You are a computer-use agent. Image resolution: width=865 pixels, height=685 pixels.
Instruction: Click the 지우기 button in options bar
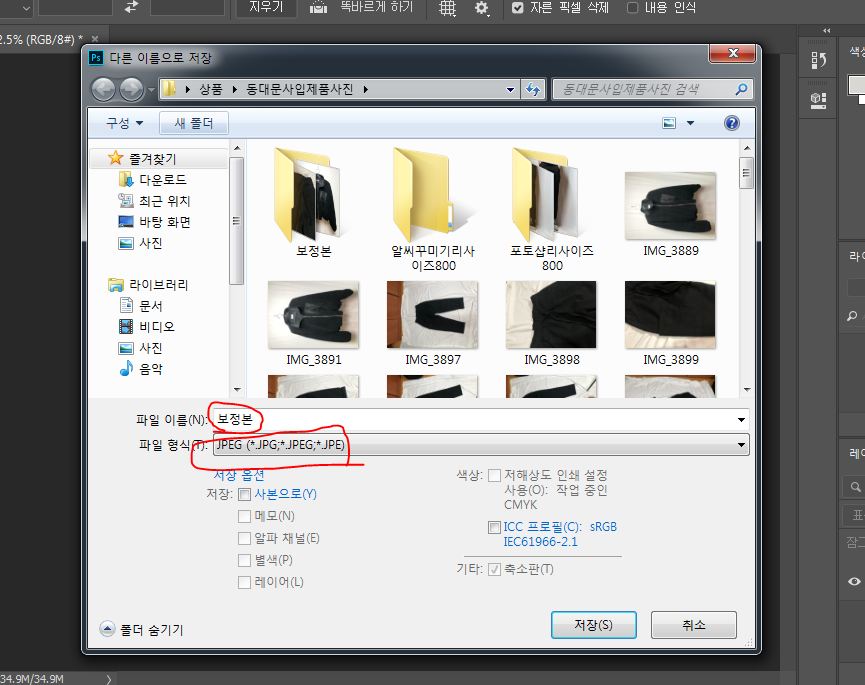266,7
